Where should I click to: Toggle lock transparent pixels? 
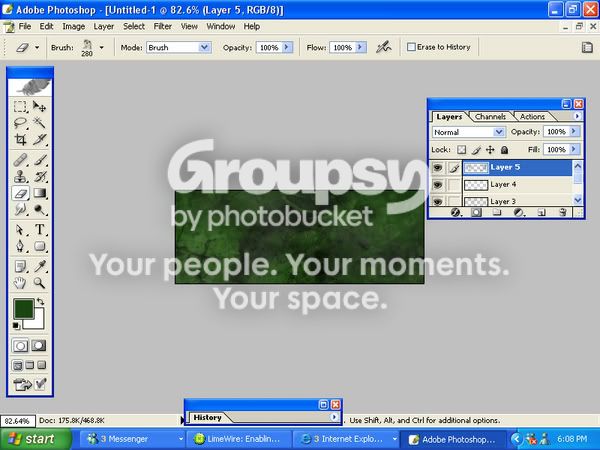pos(462,150)
